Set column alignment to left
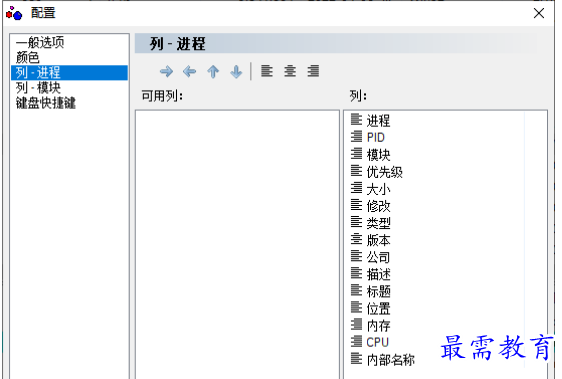 click(x=267, y=71)
